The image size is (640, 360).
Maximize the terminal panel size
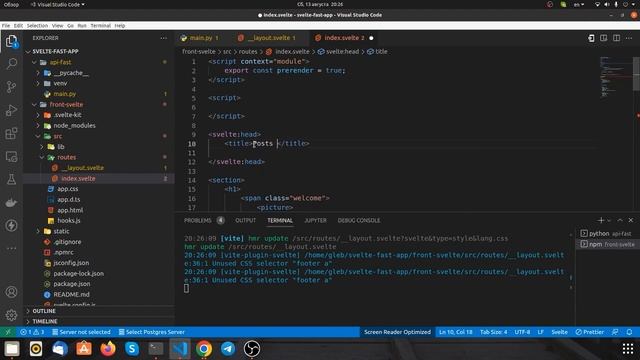(620, 220)
